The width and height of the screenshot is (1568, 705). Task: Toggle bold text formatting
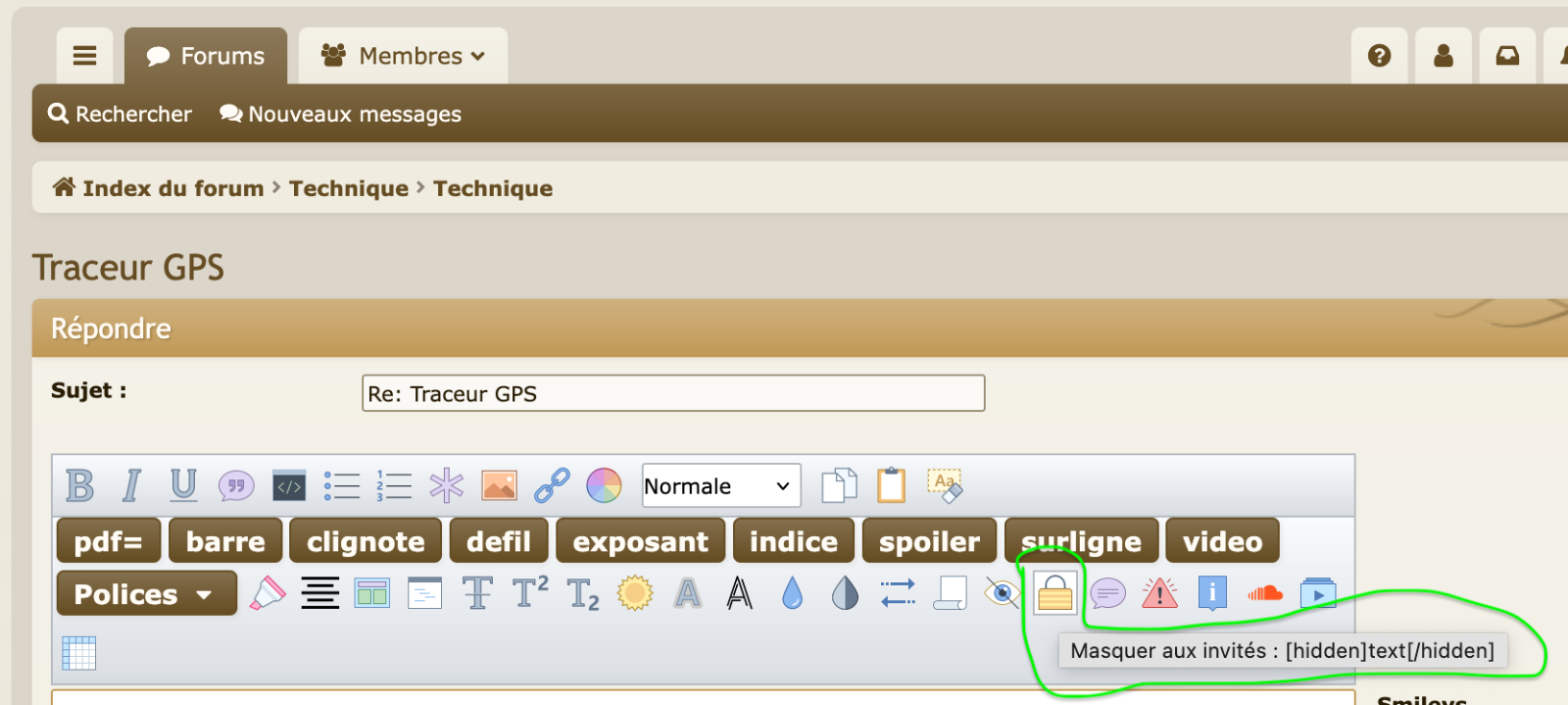click(x=79, y=485)
